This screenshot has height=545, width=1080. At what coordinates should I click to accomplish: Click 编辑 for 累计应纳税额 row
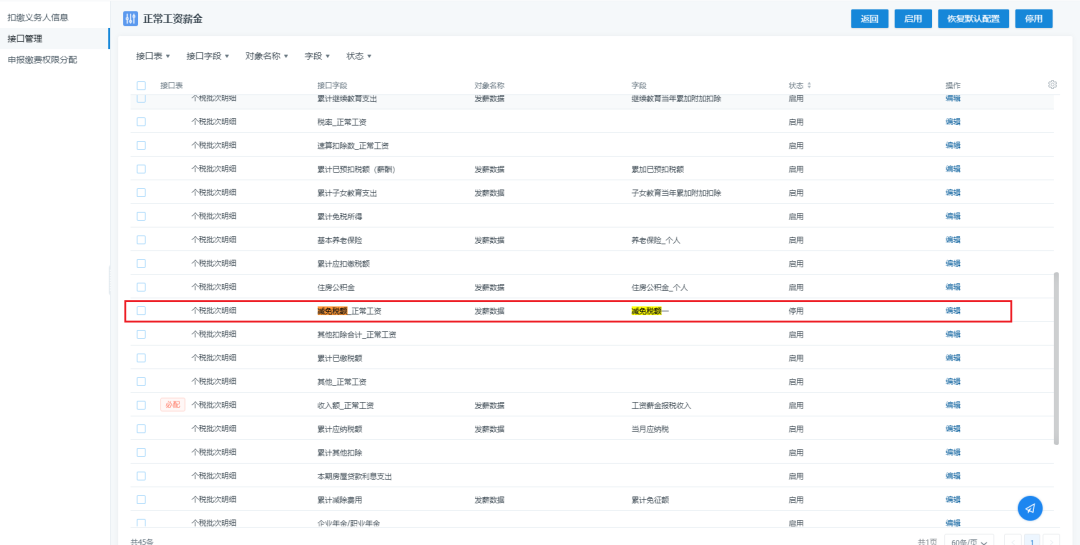(x=953, y=429)
